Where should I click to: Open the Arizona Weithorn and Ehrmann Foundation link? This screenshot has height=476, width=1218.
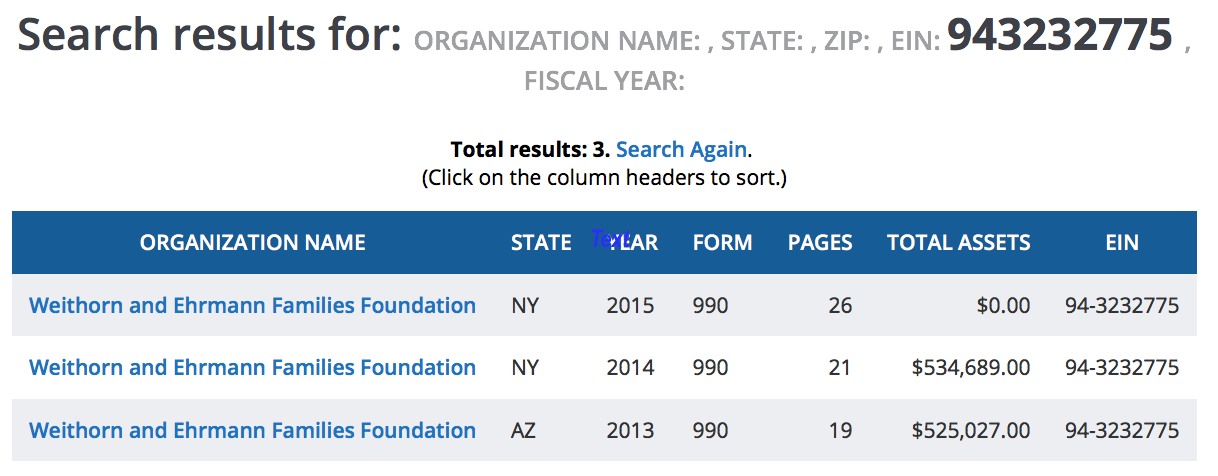click(x=252, y=431)
